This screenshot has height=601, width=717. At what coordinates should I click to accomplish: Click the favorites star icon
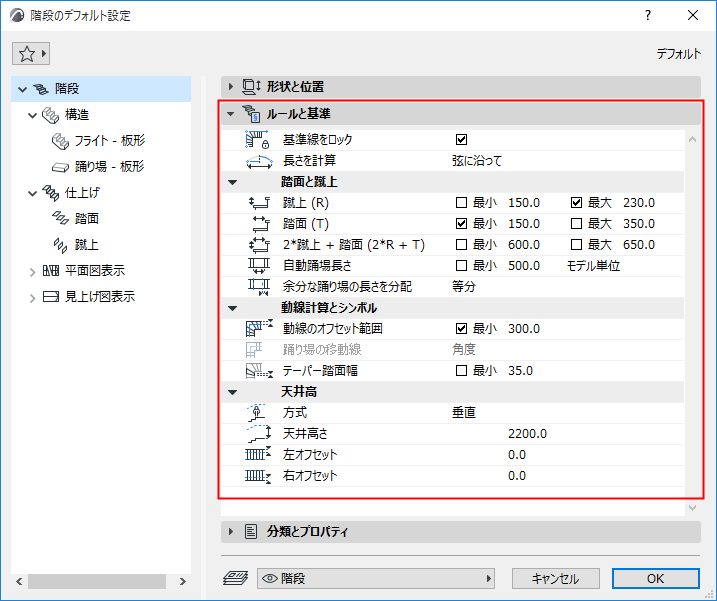coord(27,54)
